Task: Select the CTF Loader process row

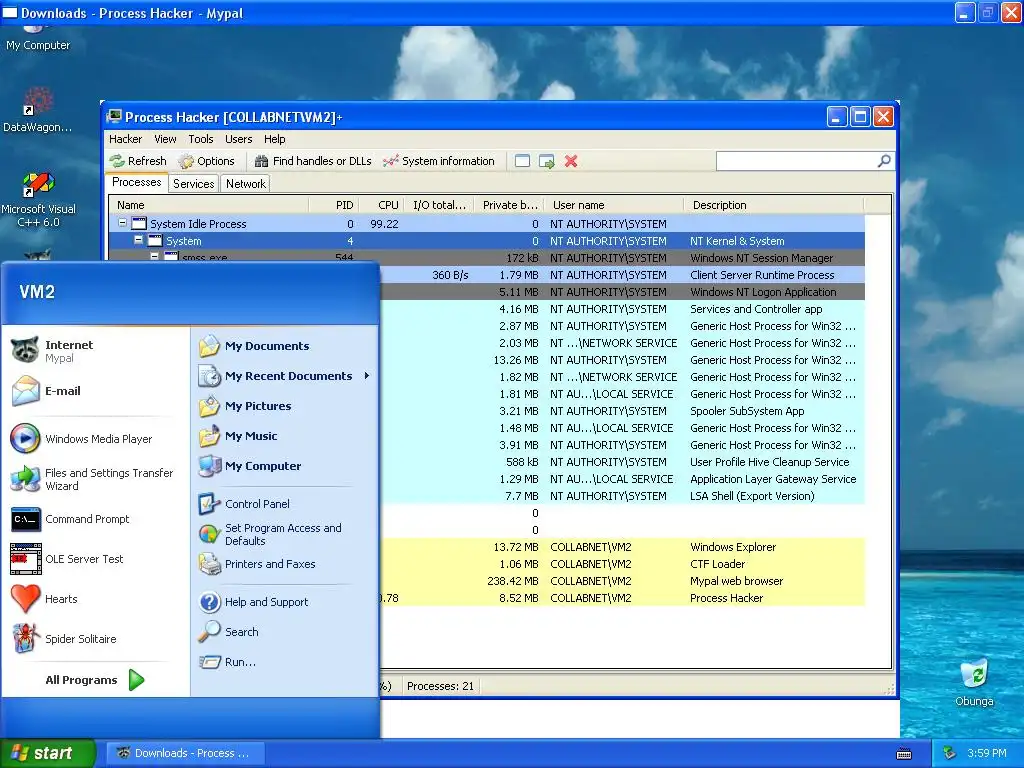Action: tap(622, 564)
